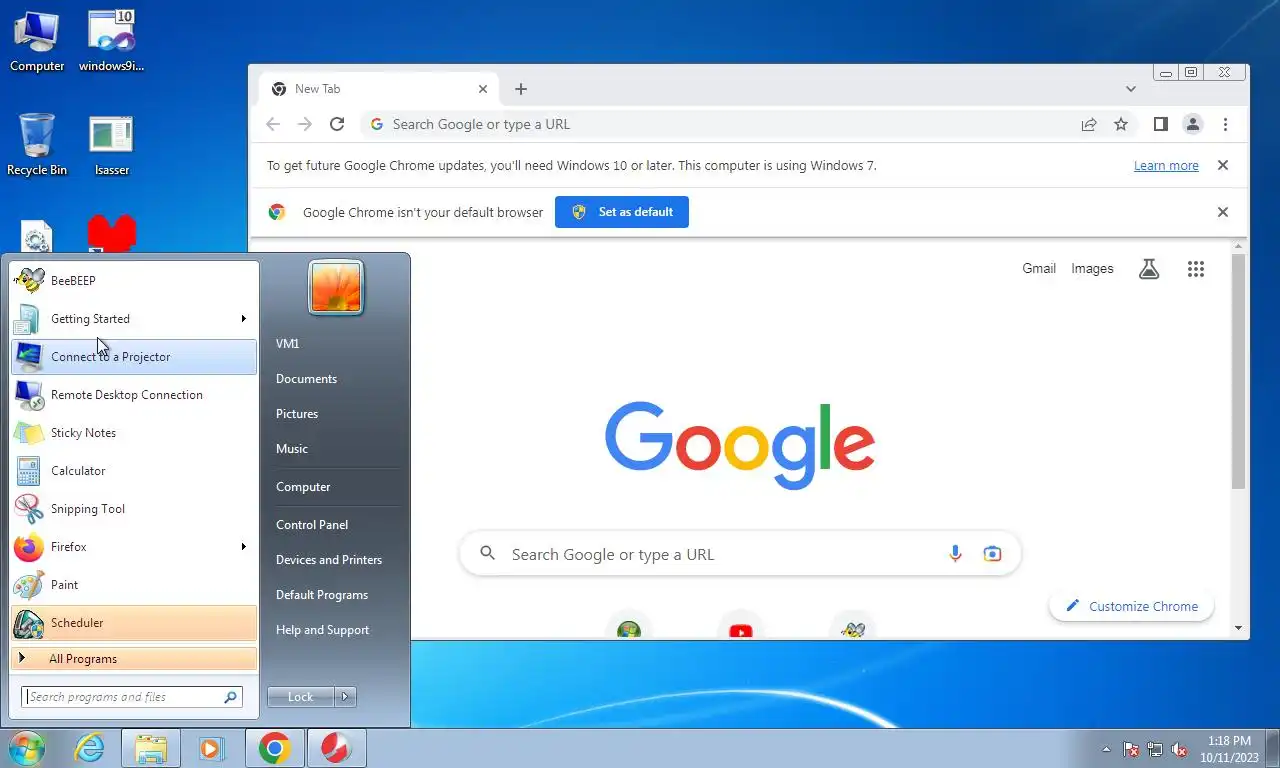The width and height of the screenshot is (1280, 768).
Task: Open Default Programs
Action: coord(322,595)
